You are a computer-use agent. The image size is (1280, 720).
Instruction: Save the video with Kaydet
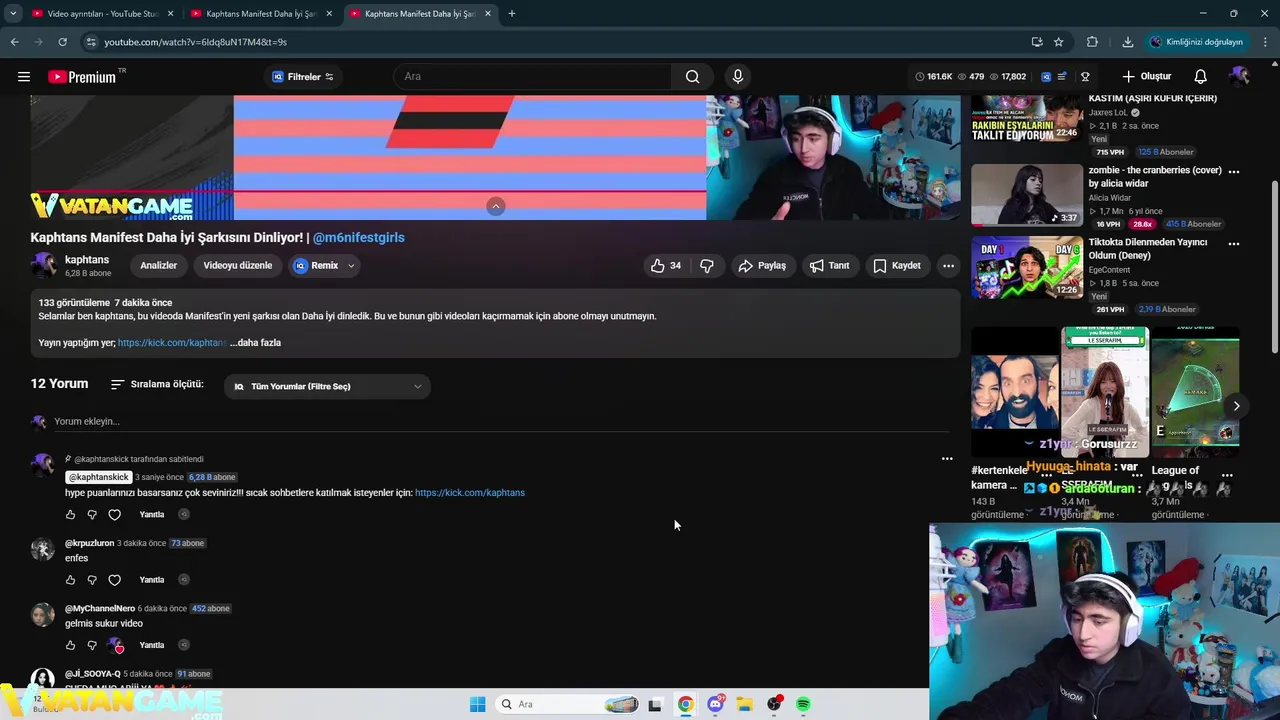point(897,266)
